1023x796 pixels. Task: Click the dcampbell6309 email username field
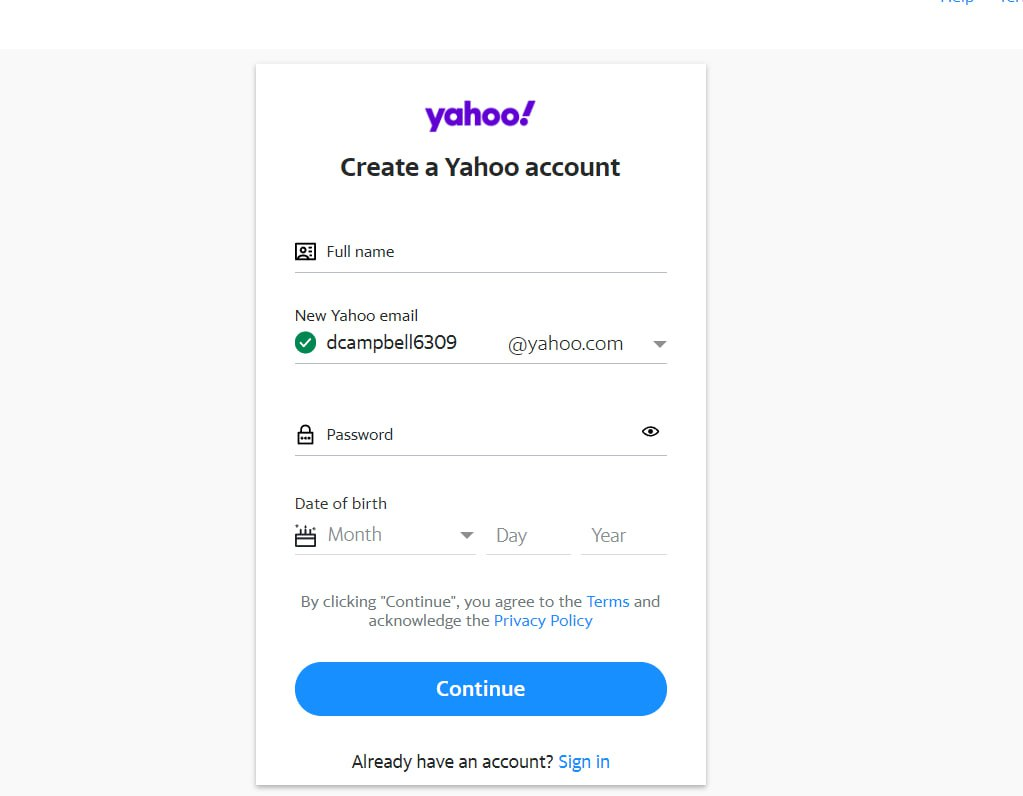click(400, 343)
